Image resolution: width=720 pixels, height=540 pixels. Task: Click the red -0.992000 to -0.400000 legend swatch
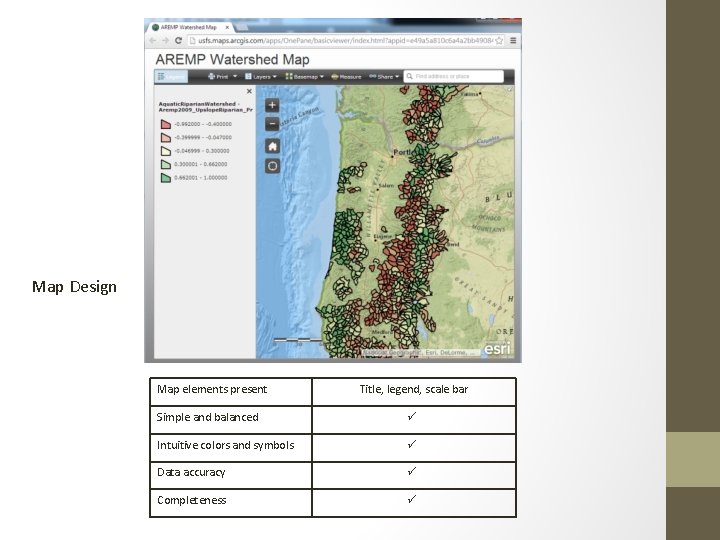point(166,124)
